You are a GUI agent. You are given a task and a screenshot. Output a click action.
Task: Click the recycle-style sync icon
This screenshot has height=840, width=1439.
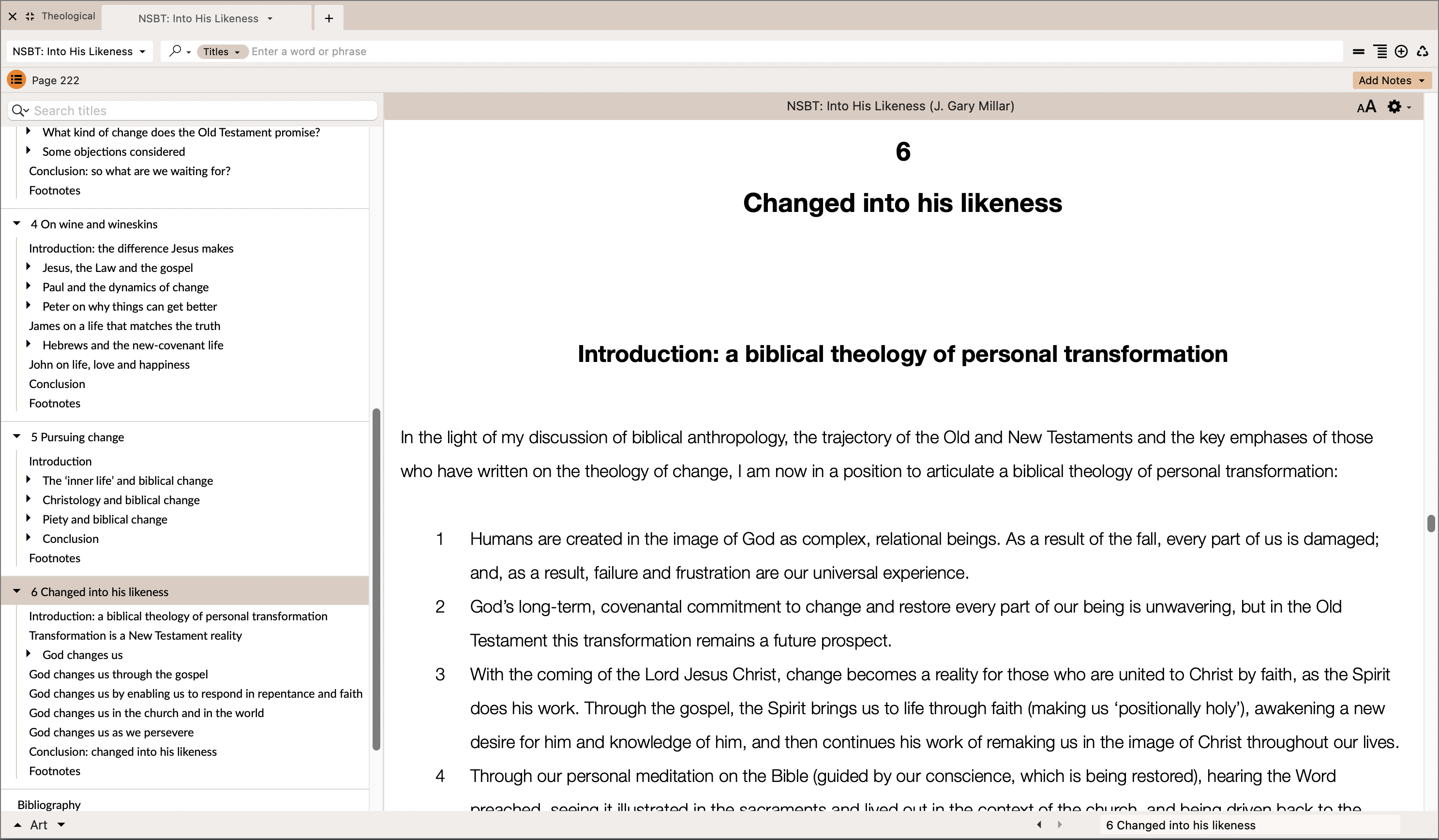pos(1423,51)
